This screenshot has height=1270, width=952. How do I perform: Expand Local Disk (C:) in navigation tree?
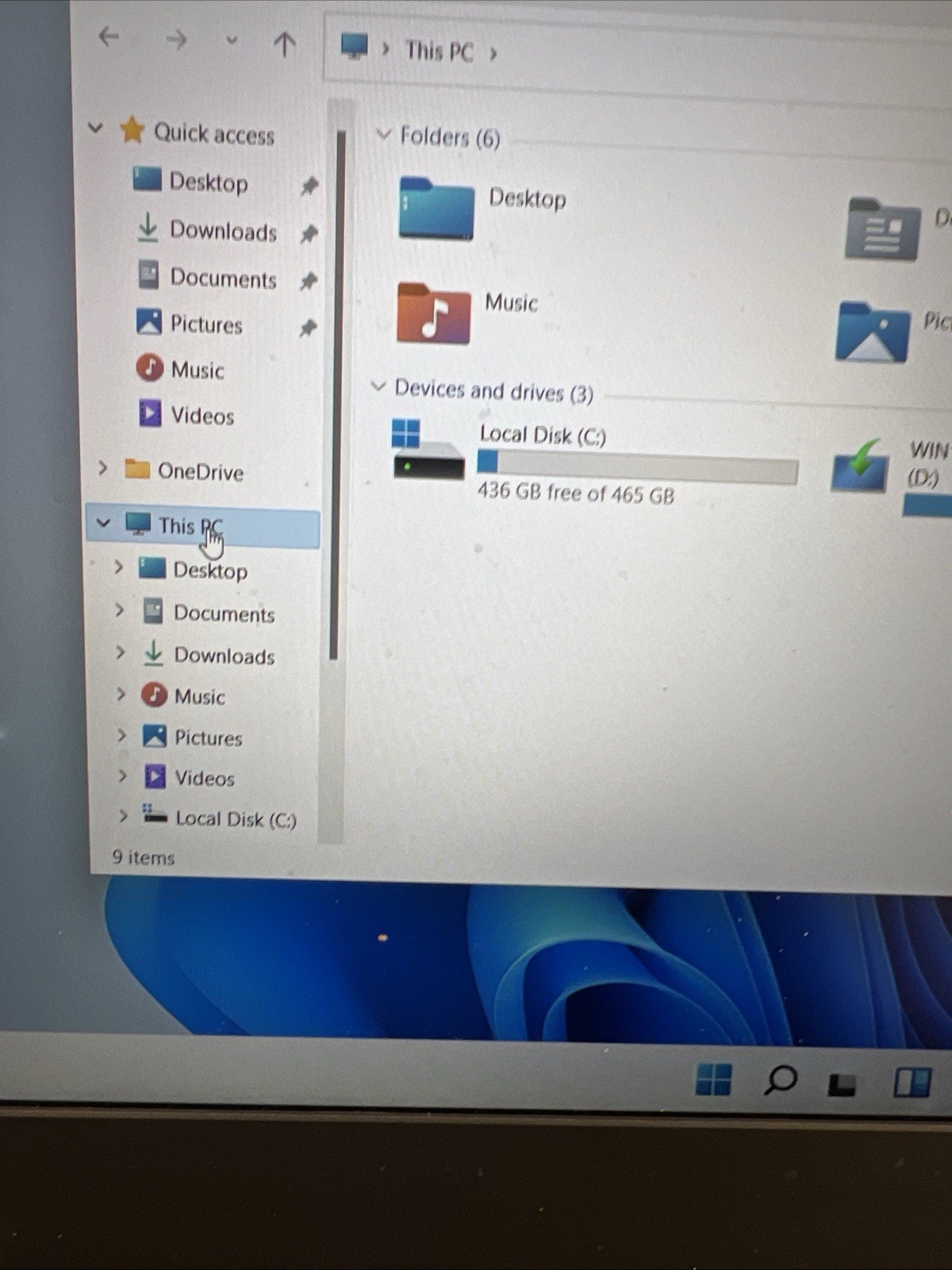123,816
